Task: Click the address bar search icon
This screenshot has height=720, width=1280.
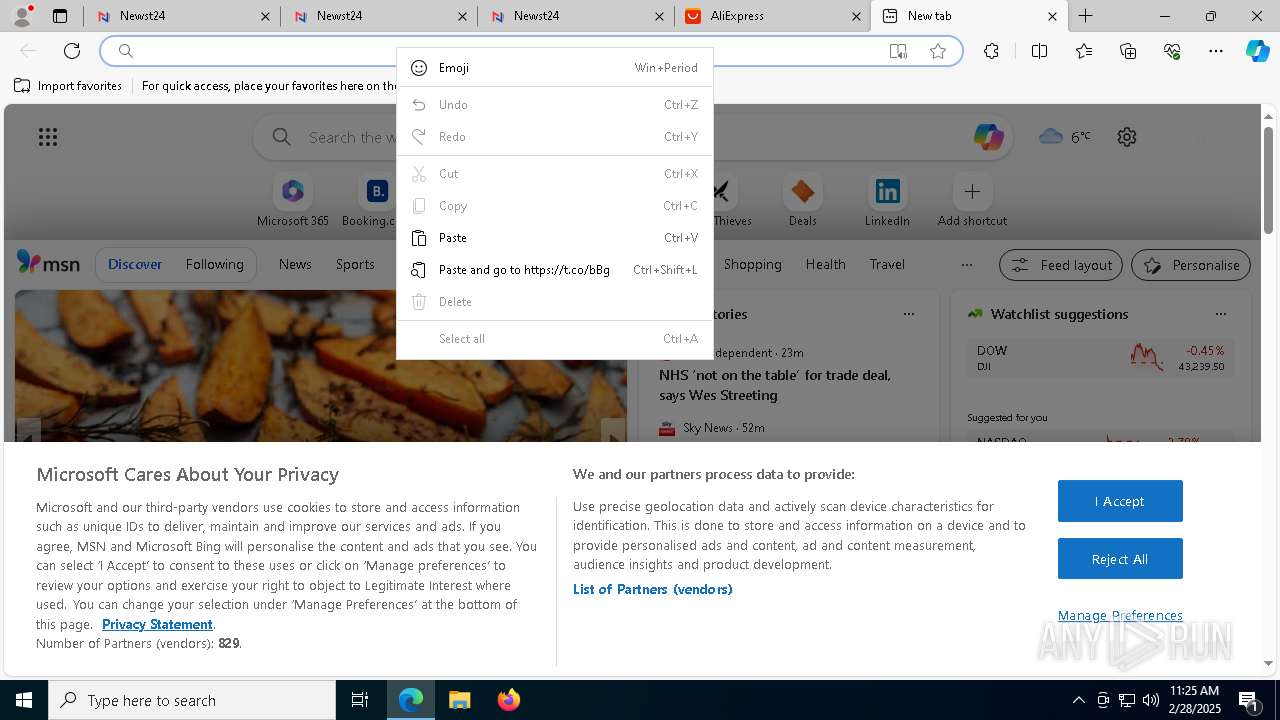Action: (x=126, y=51)
